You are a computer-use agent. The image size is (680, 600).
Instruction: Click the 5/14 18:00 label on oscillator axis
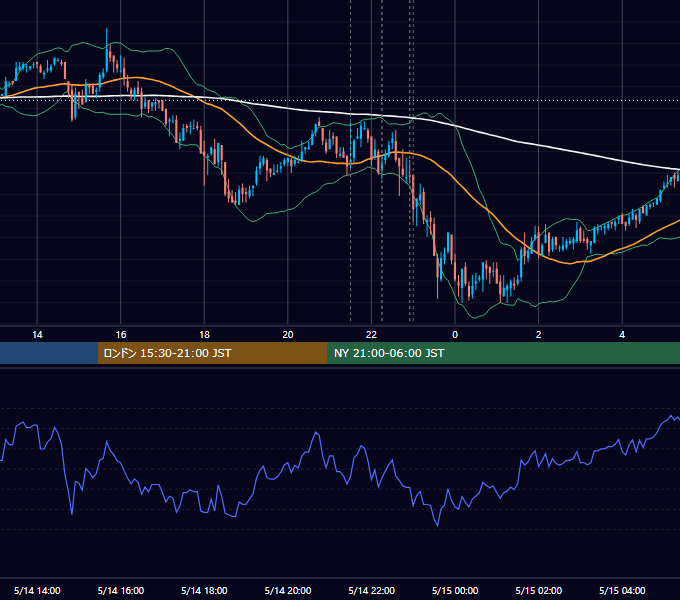(x=204, y=590)
